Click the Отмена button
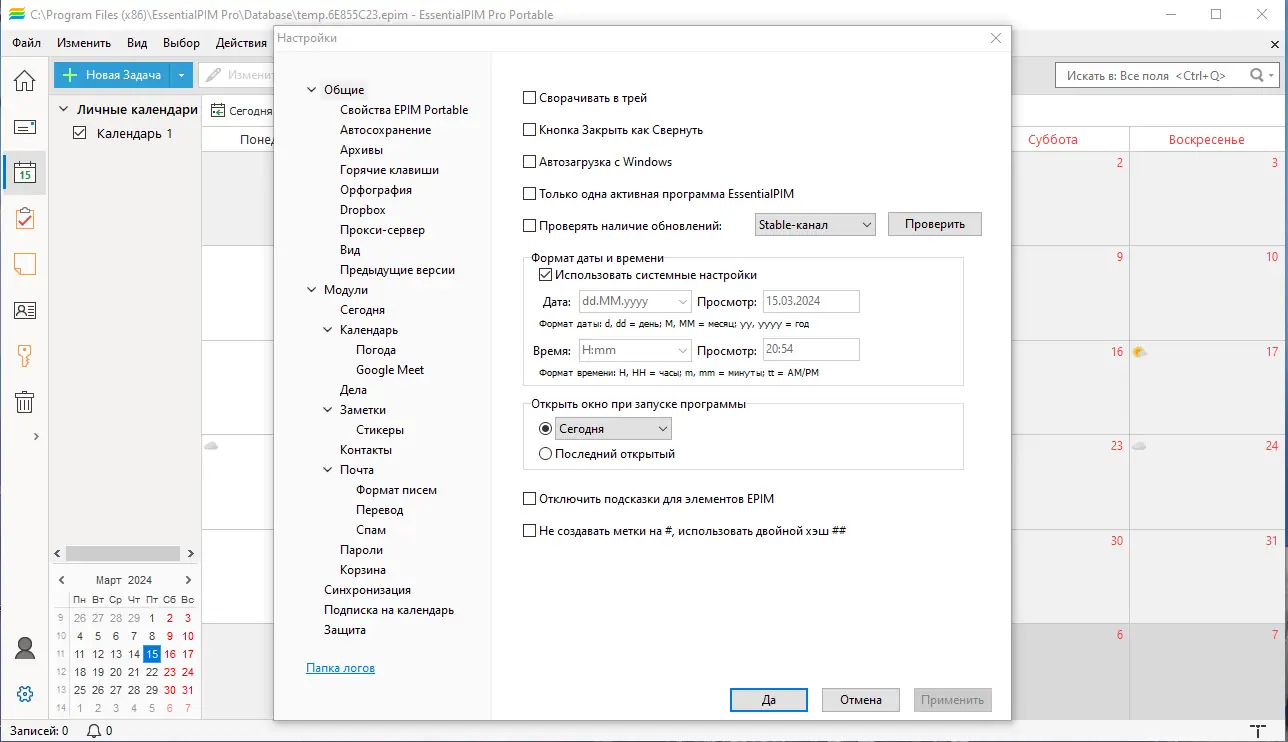This screenshot has height=742, width=1288. coord(860,700)
